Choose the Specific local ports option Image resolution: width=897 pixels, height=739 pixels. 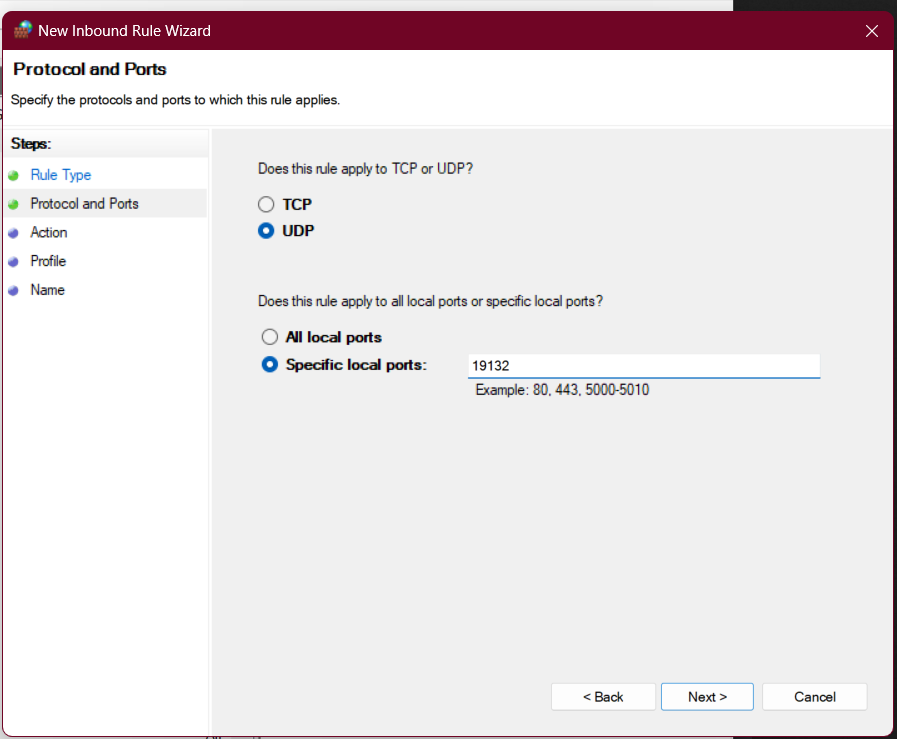click(x=269, y=365)
